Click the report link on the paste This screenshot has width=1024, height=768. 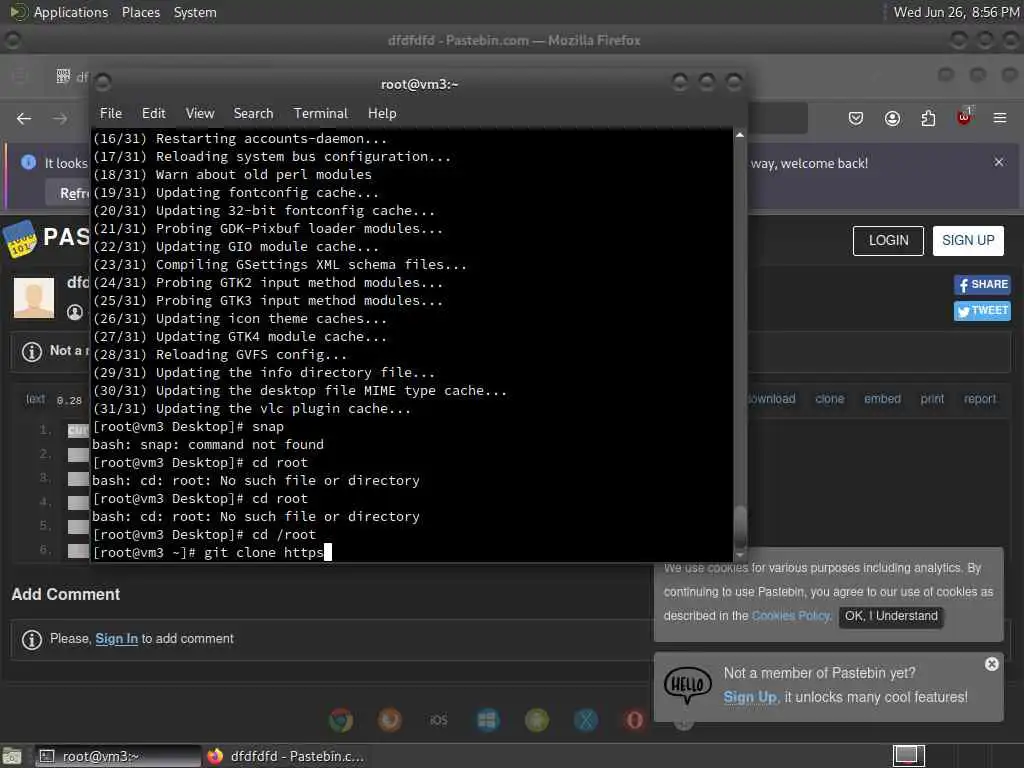coord(980,398)
